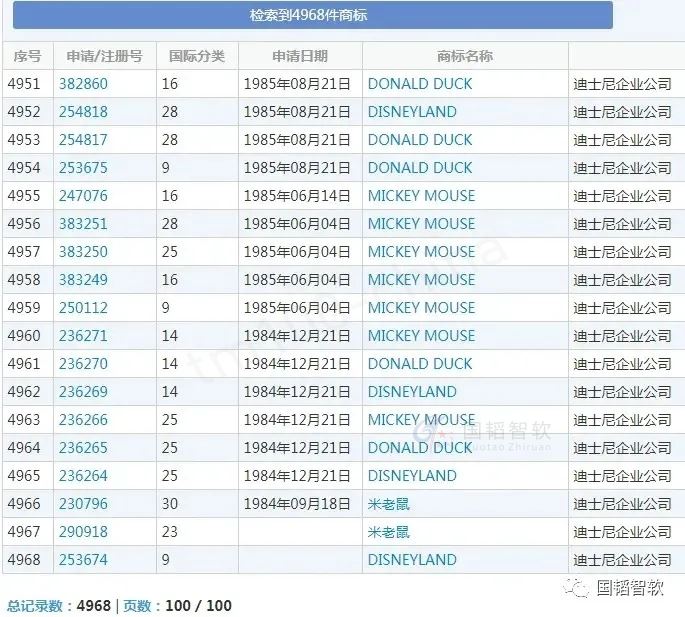Image resolution: width=685 pixels, height=617 pixels.
Task: Select class 30 in row 4966
Action: point(170,503)
